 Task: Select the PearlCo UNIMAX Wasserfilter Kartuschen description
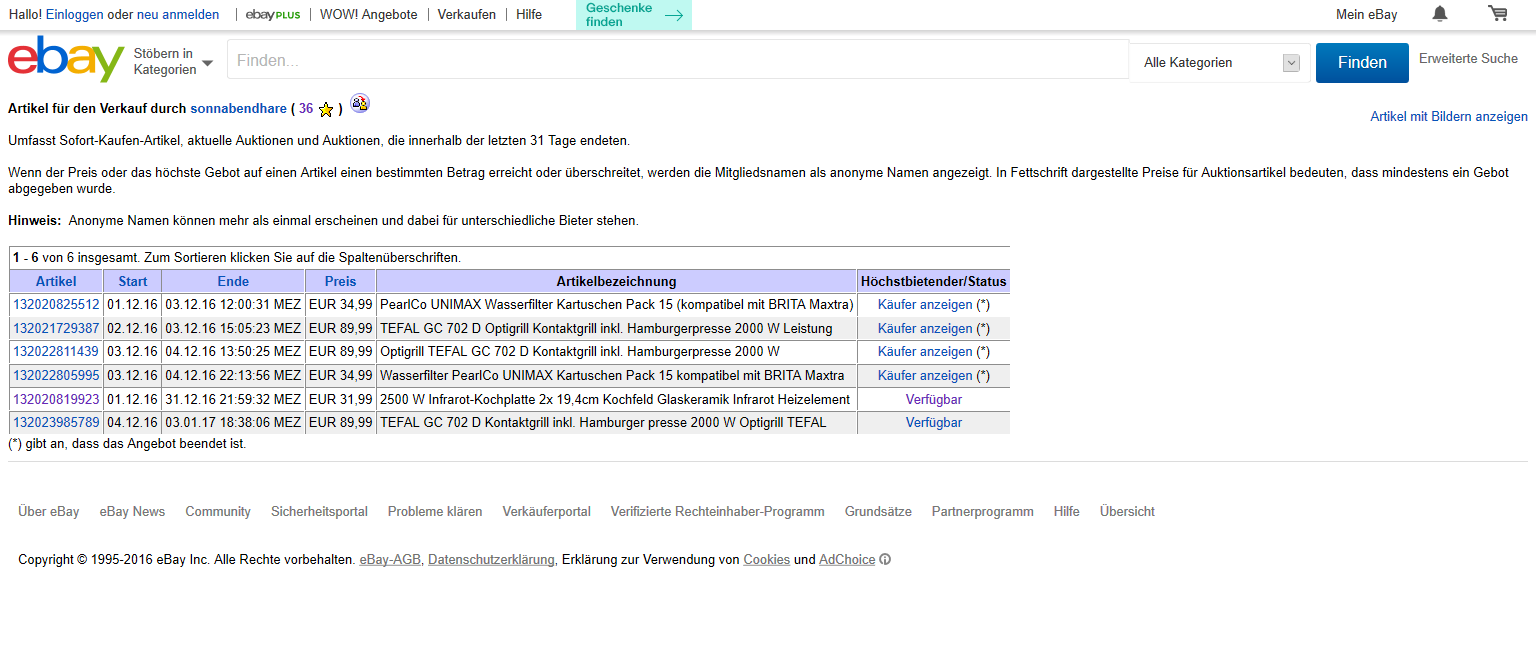(616, 305)
